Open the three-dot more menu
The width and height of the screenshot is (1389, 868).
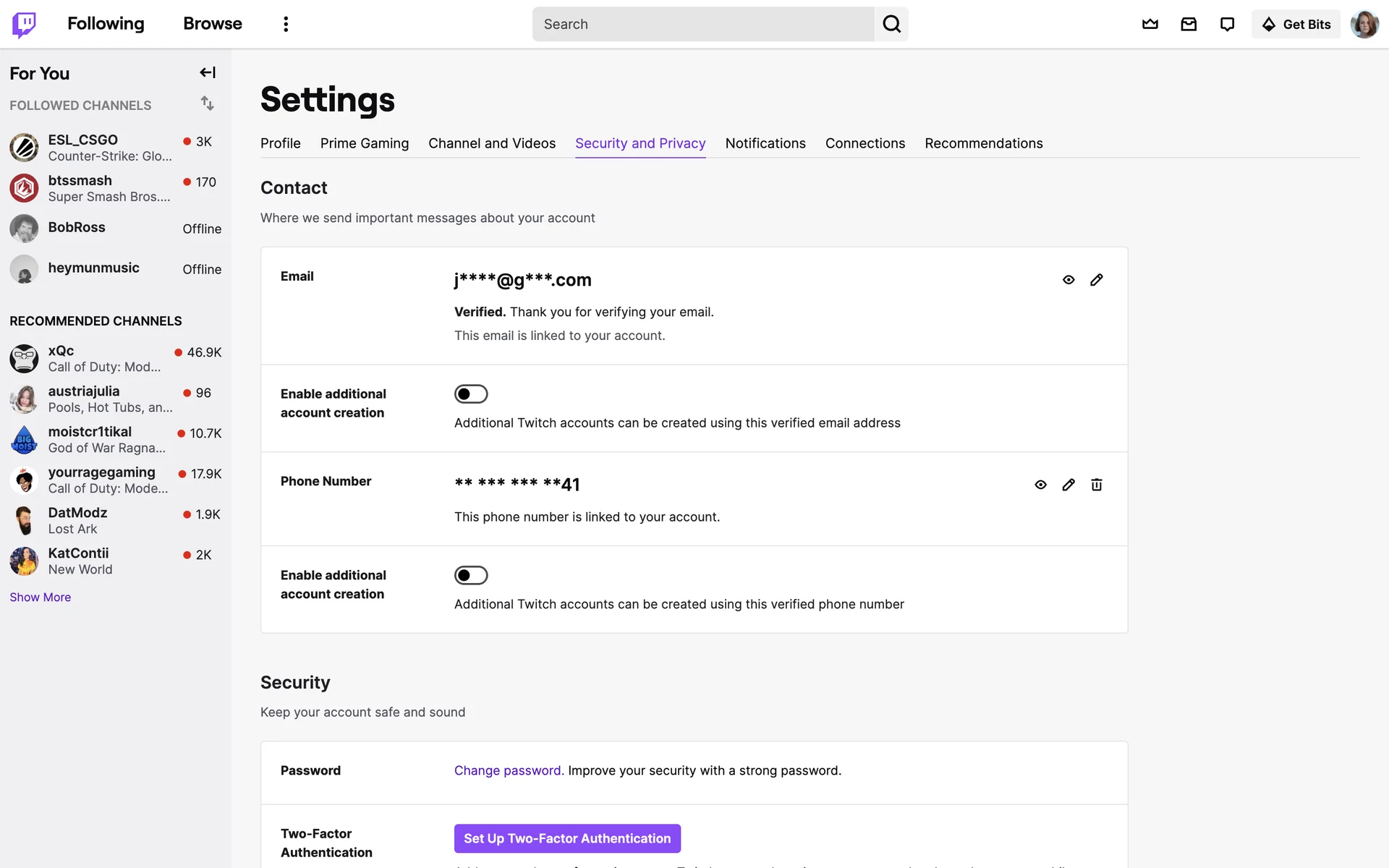(x=286, y=24)
